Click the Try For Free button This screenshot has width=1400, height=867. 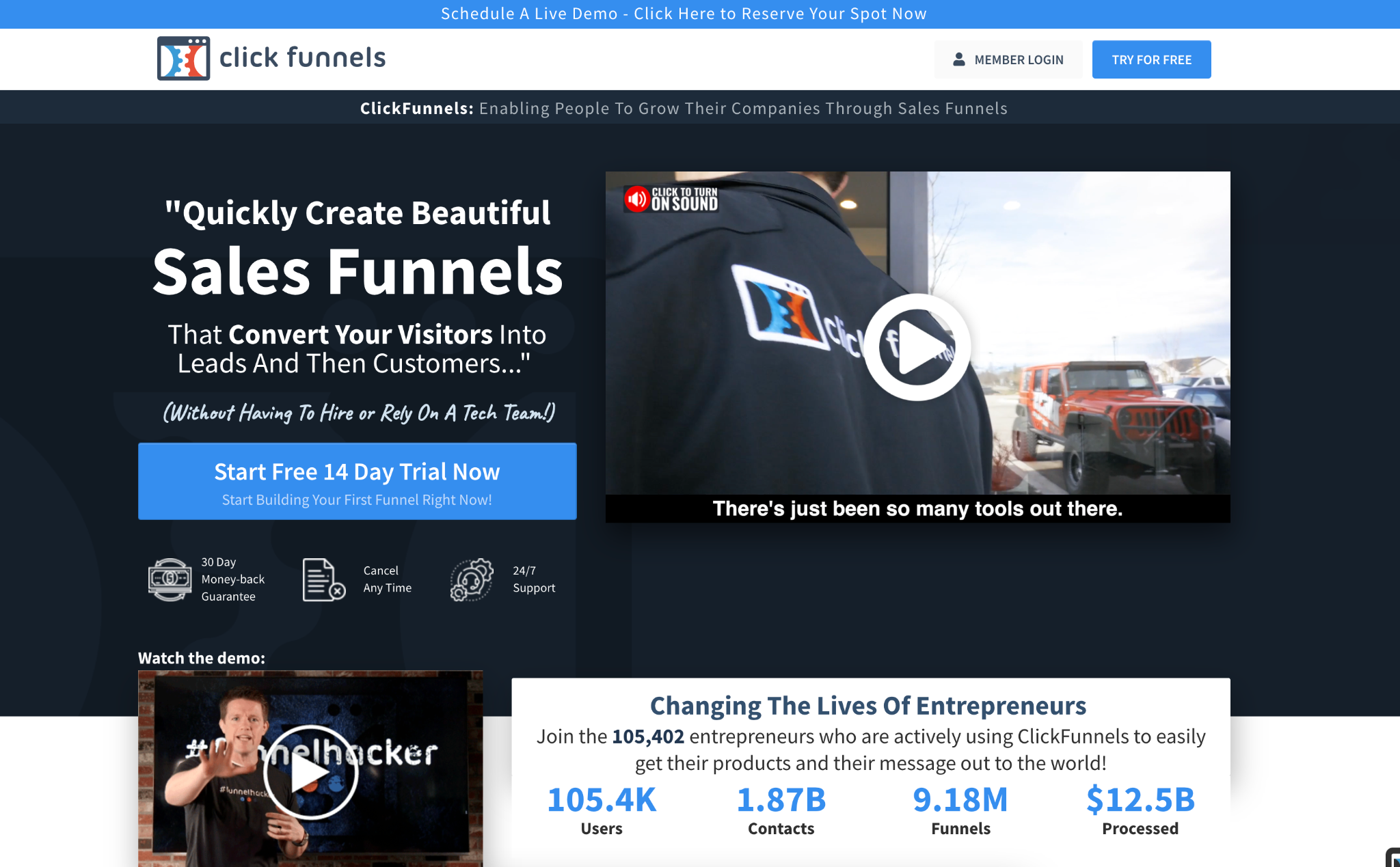tap(1151, 59)
